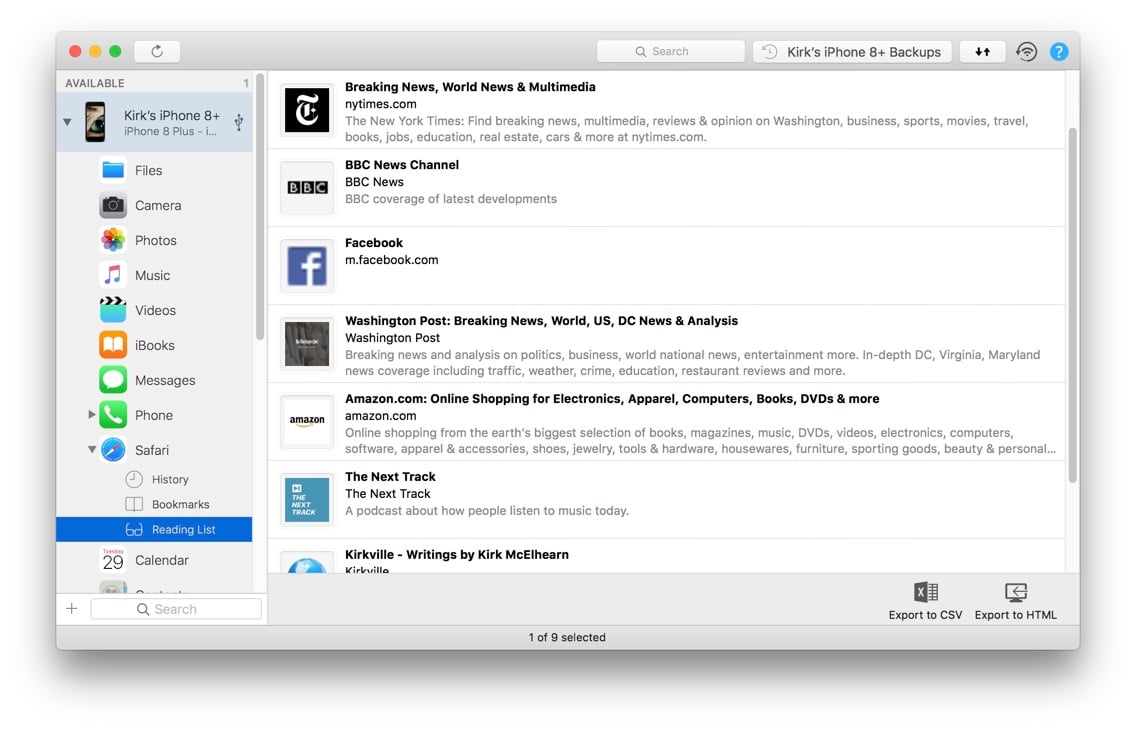Open the Photos section
Viewport: 1136px width, 730px height.
point(154,240)
